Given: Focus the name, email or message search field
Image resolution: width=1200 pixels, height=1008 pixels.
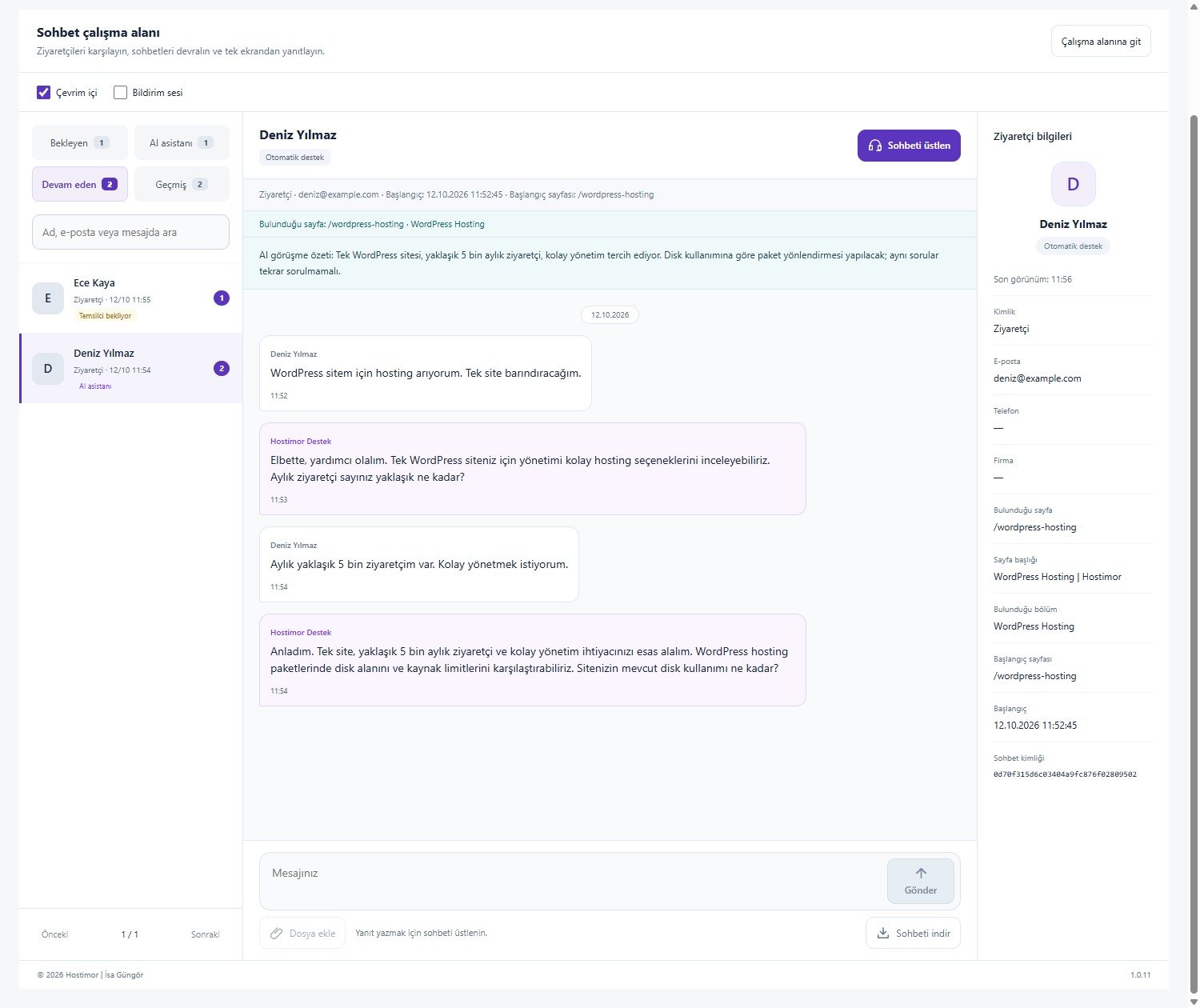Looking at the screenshot, I should [x=130, y=232].
